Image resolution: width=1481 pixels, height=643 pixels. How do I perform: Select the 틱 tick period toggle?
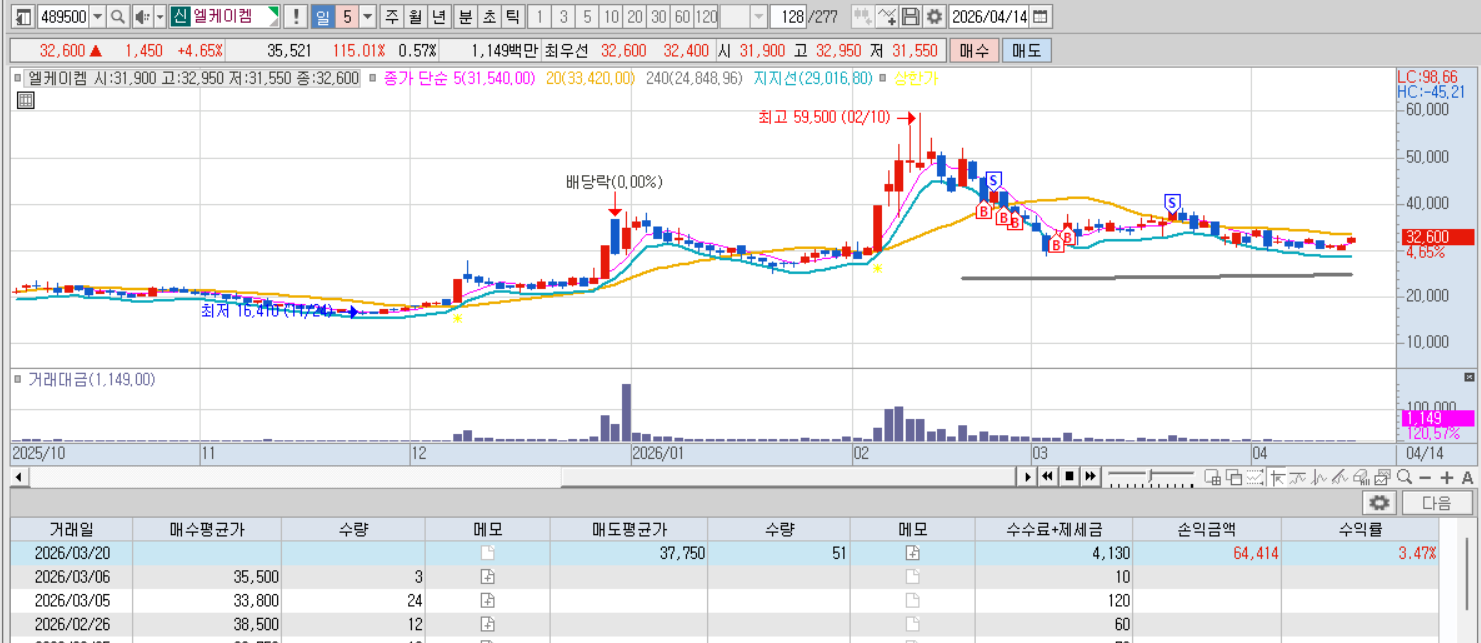coord(512,16)
